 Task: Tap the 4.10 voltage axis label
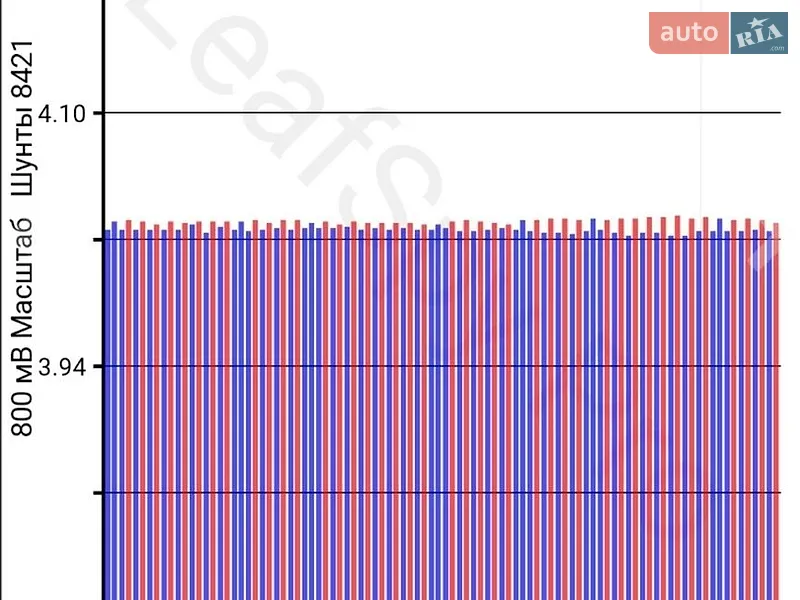(x=62, y=113)
